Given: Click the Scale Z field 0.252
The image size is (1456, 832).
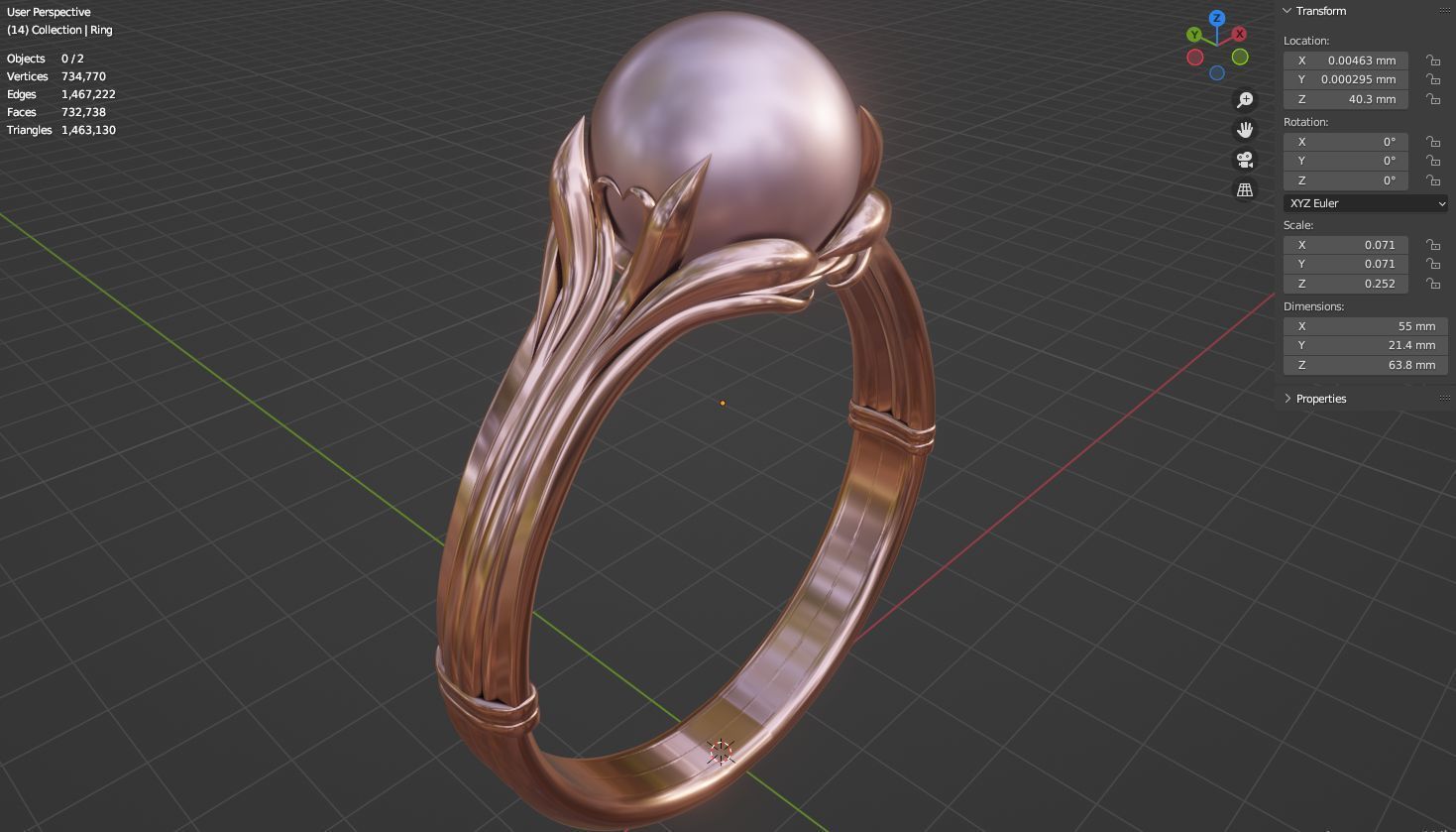Looking at the screenshot, I should (1346, 284).
